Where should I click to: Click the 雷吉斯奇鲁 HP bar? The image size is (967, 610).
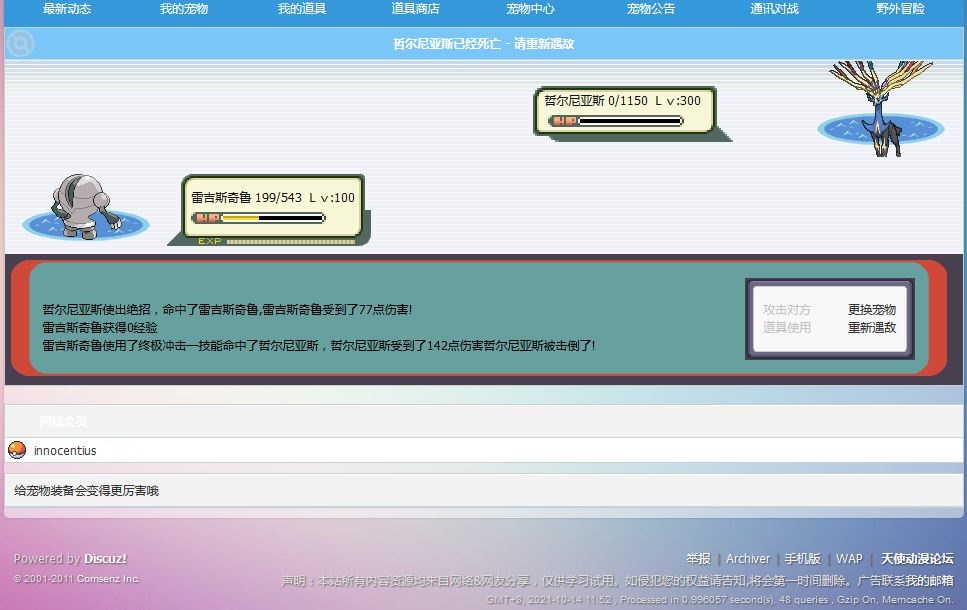click(x=259, y=217)
